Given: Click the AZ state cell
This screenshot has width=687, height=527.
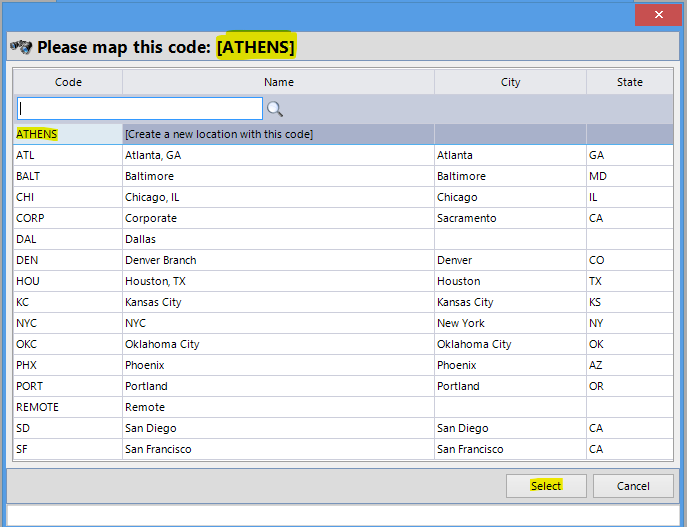Looking at the screenshot, I should (630, 365).
